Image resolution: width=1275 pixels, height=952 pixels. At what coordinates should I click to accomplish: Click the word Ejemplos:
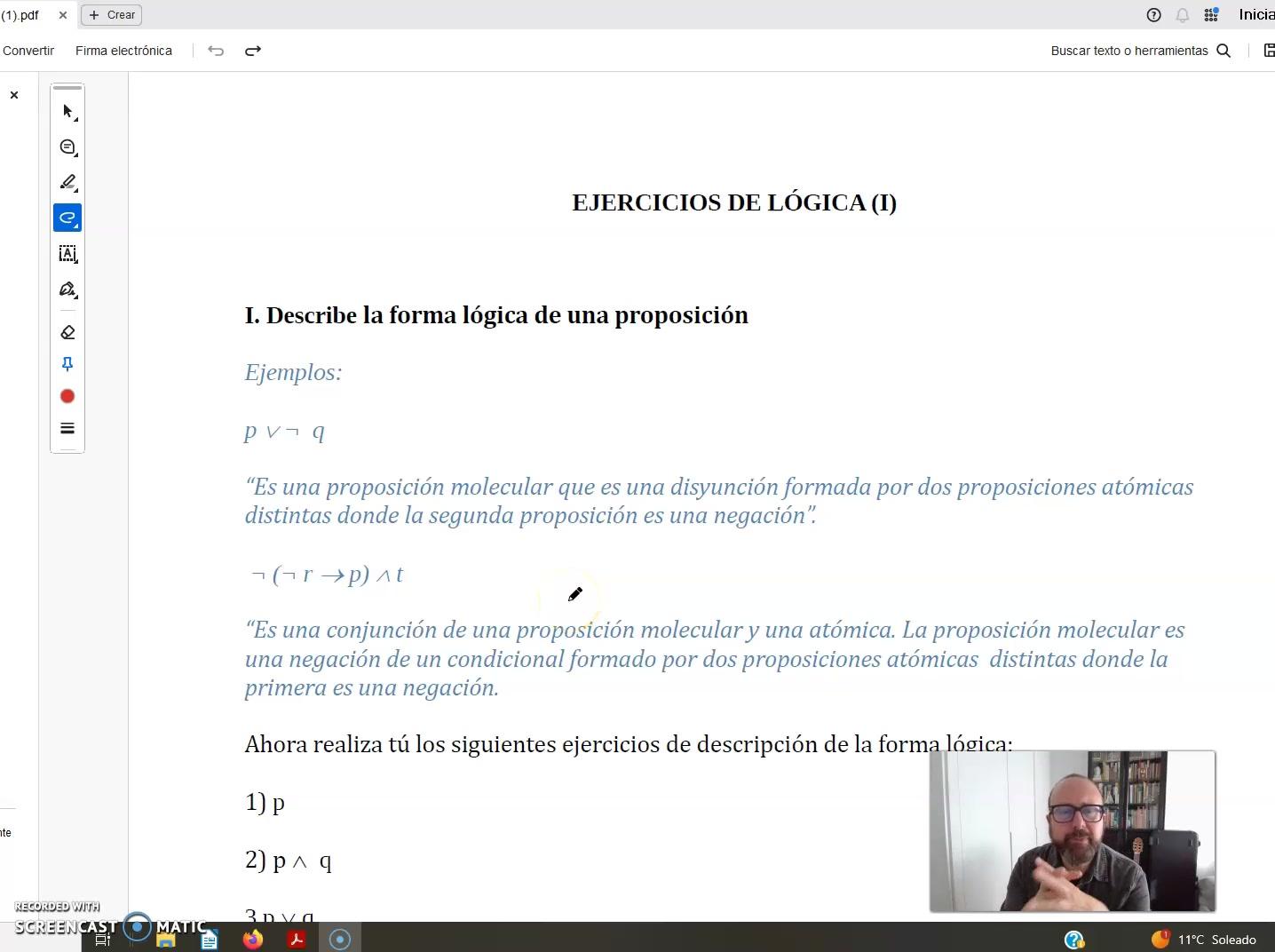pos(293,372)
